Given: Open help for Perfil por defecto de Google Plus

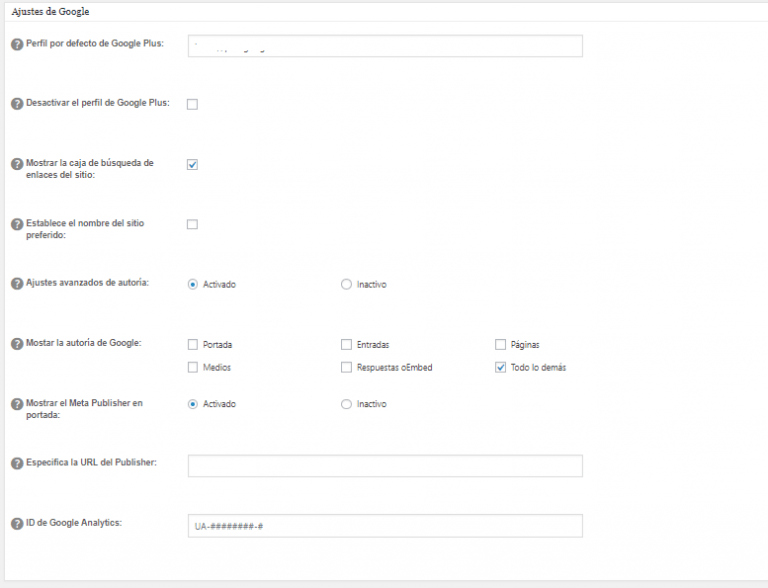Looking at the screenshot, I should click(x=17, y=45).
